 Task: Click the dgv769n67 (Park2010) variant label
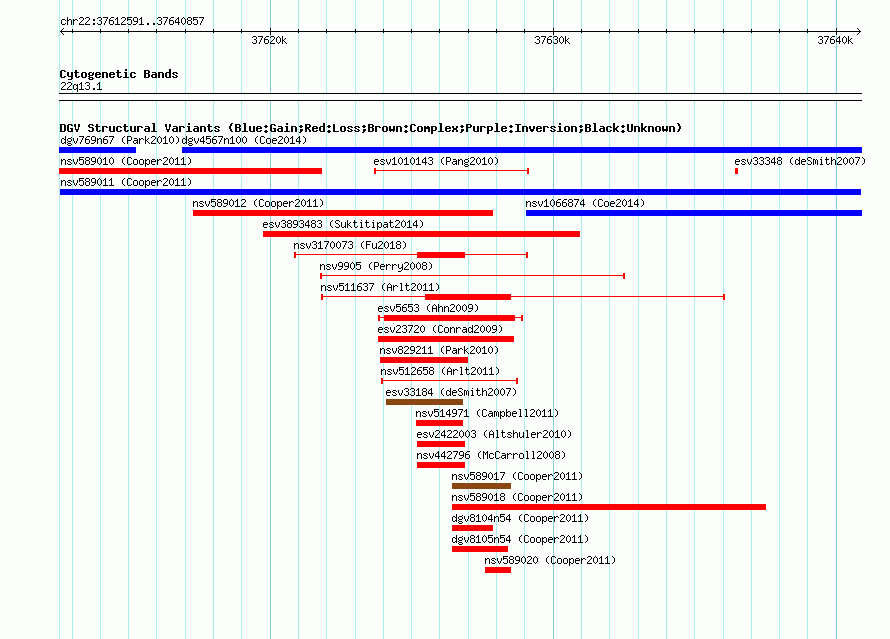click(x=120, y=140)
